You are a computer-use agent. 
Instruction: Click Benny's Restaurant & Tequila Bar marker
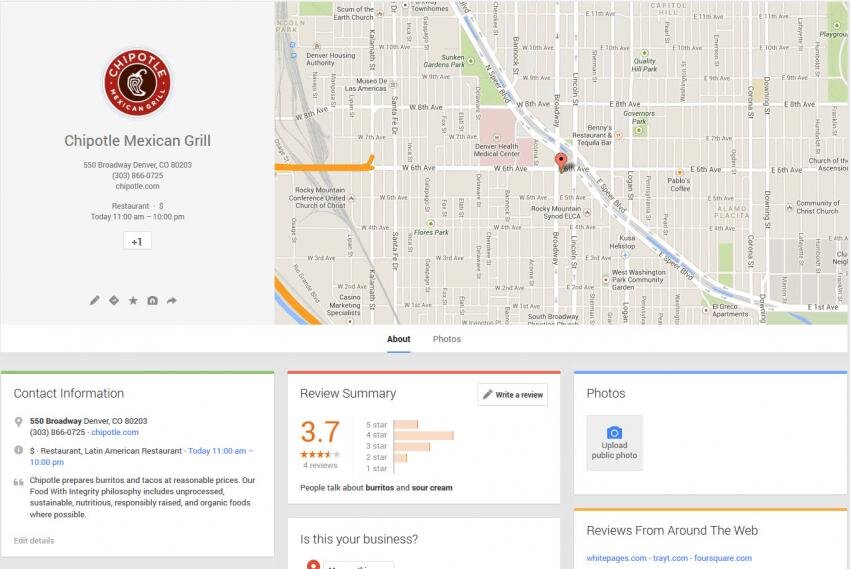click(617, 135)
